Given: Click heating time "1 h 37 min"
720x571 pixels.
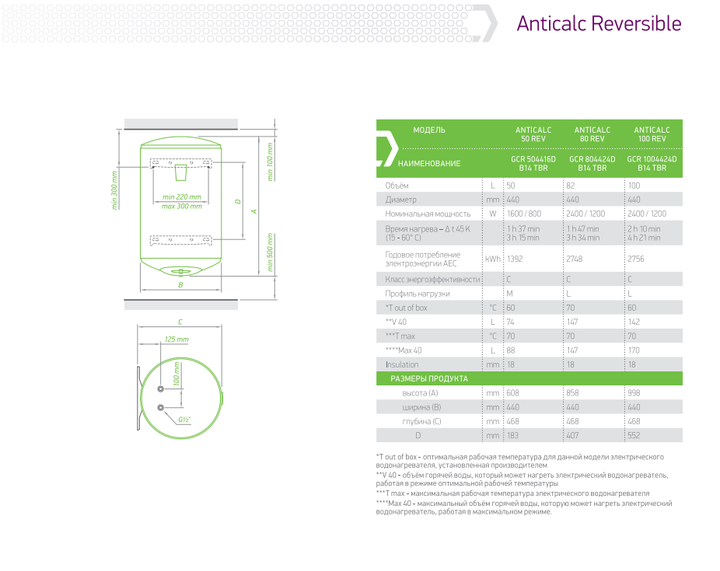Looking at the screenshot, I should pyautogui.click(x=523, y=229).
